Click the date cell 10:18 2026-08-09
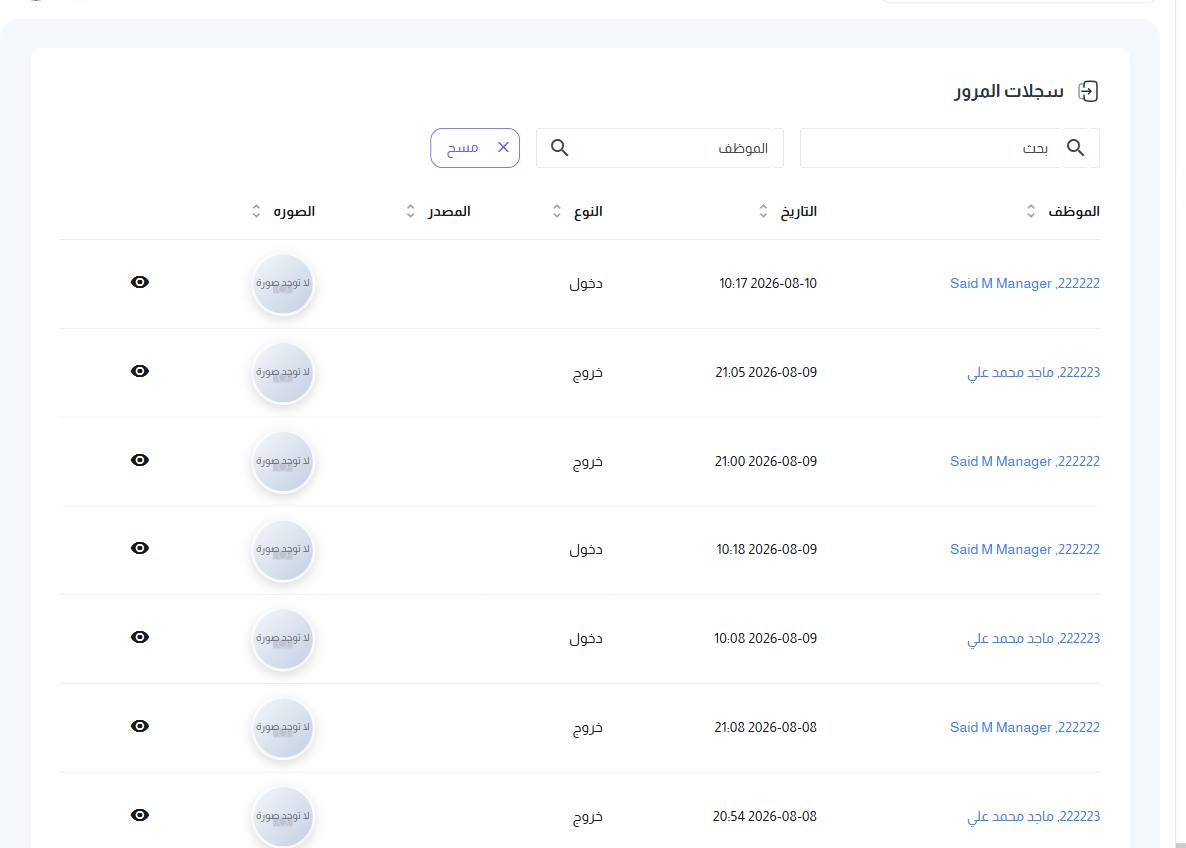This screenshot has height=848, width=1186. 767,550
